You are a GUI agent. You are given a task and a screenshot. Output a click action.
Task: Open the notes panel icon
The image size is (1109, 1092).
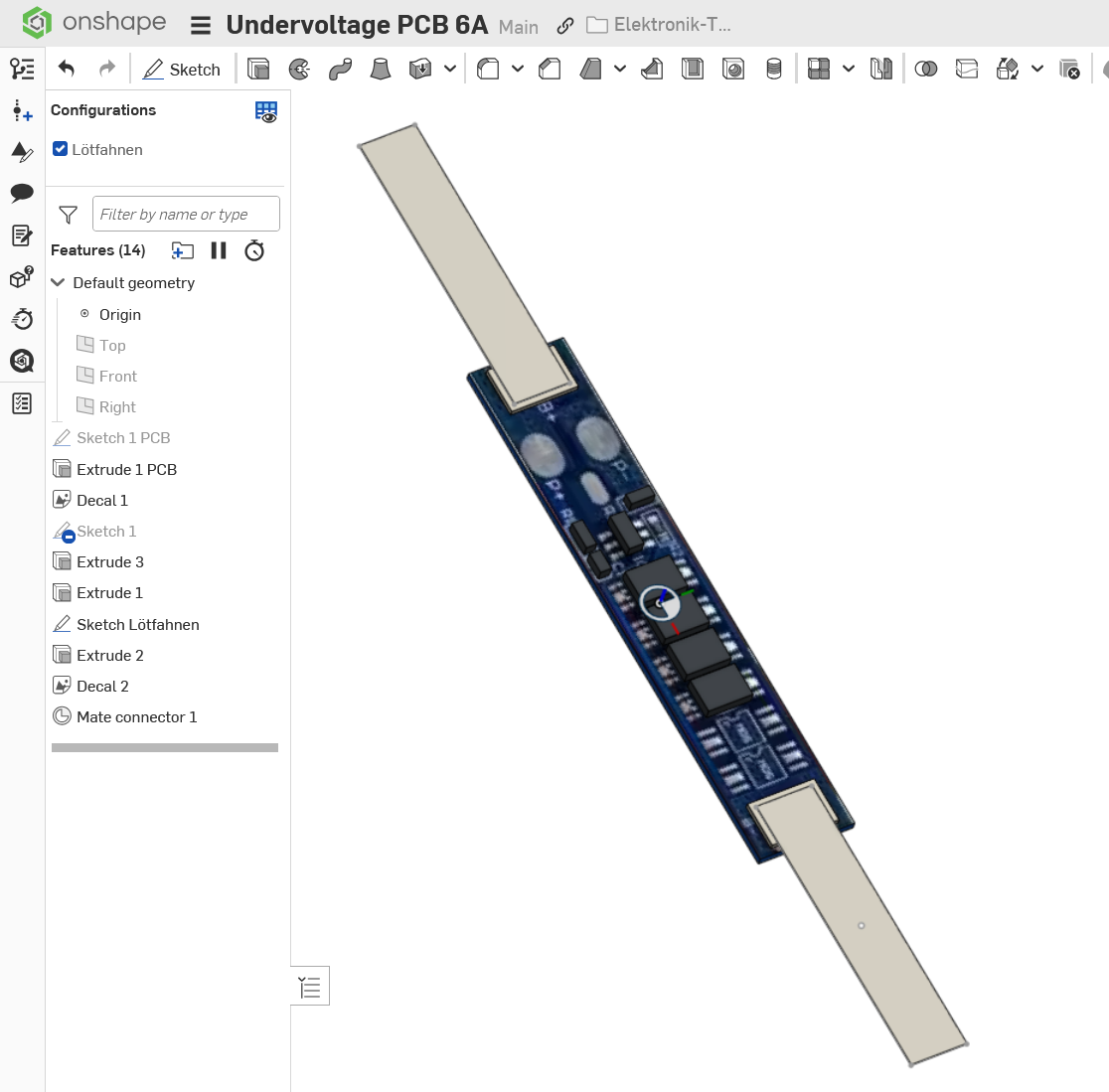point(22,235)
